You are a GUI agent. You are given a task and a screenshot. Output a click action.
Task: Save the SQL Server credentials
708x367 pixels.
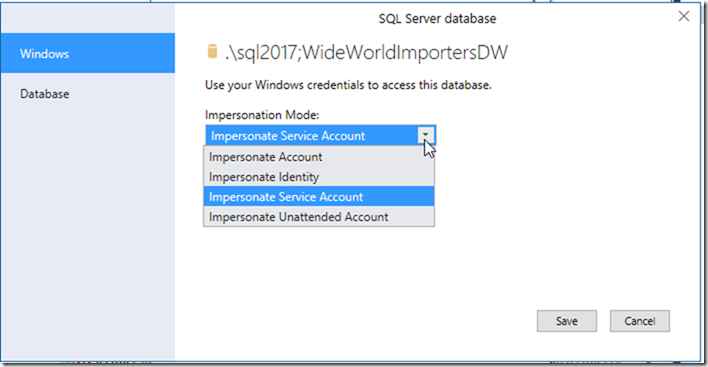pyautogui.click(x=567, y=321)
